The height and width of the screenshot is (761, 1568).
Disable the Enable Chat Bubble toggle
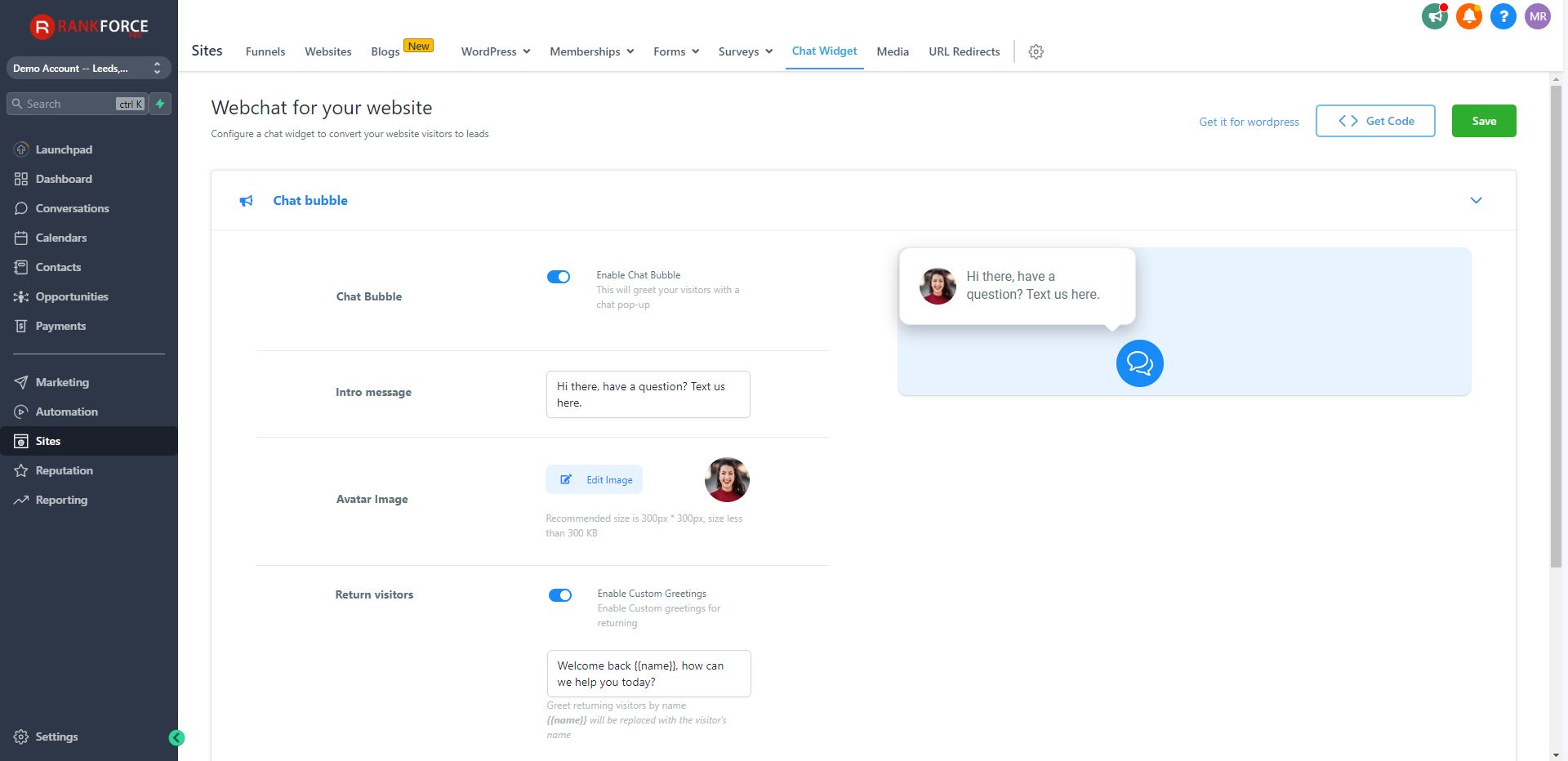pyautogui.click(x=559, y=277)
